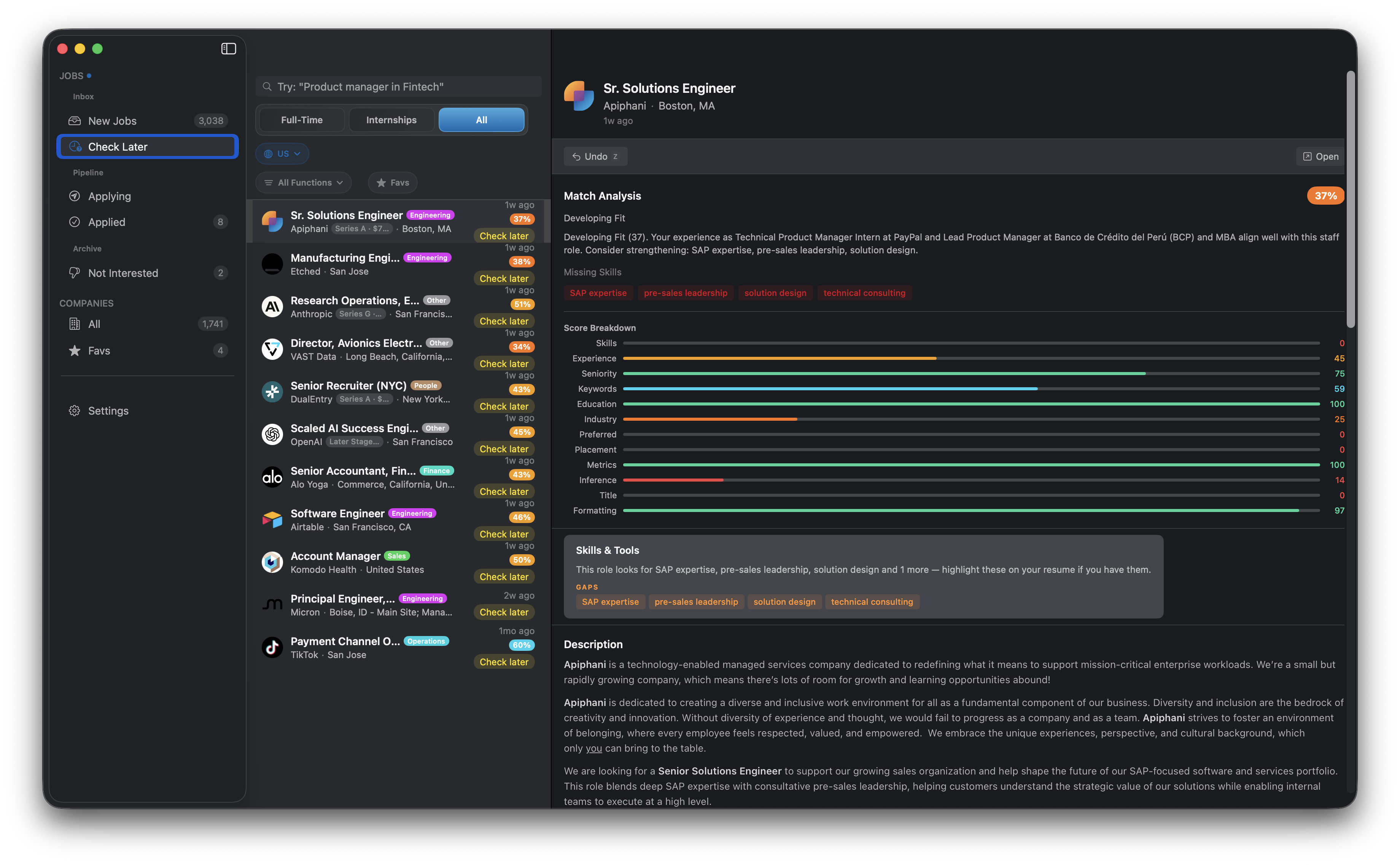Switch to the All job type tab
This screenshot has height=865, width=1400.
pos(481,120)
